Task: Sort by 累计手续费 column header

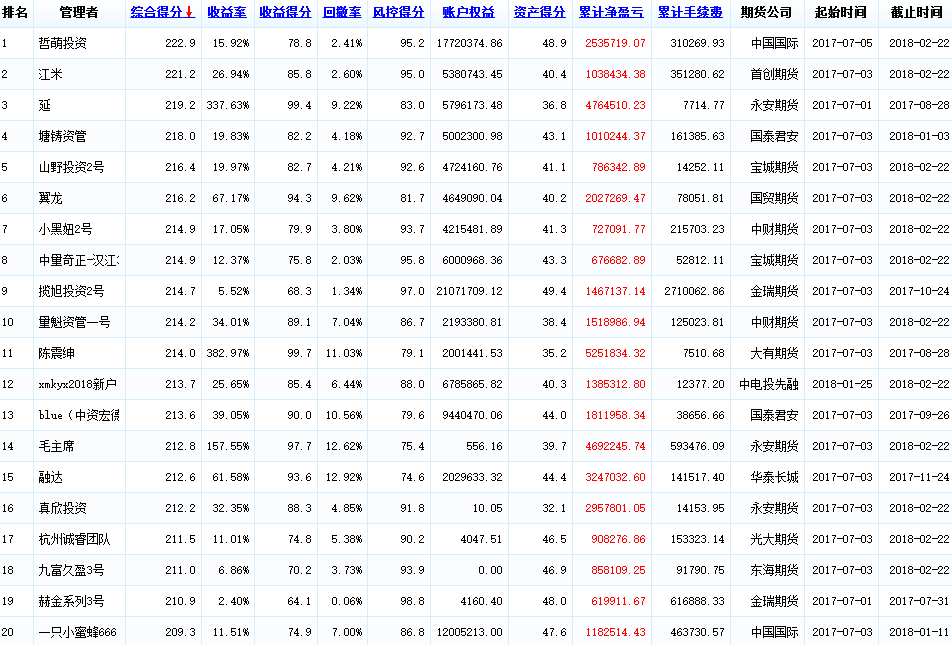Action: pyautogui.click(x=691, y=13)
